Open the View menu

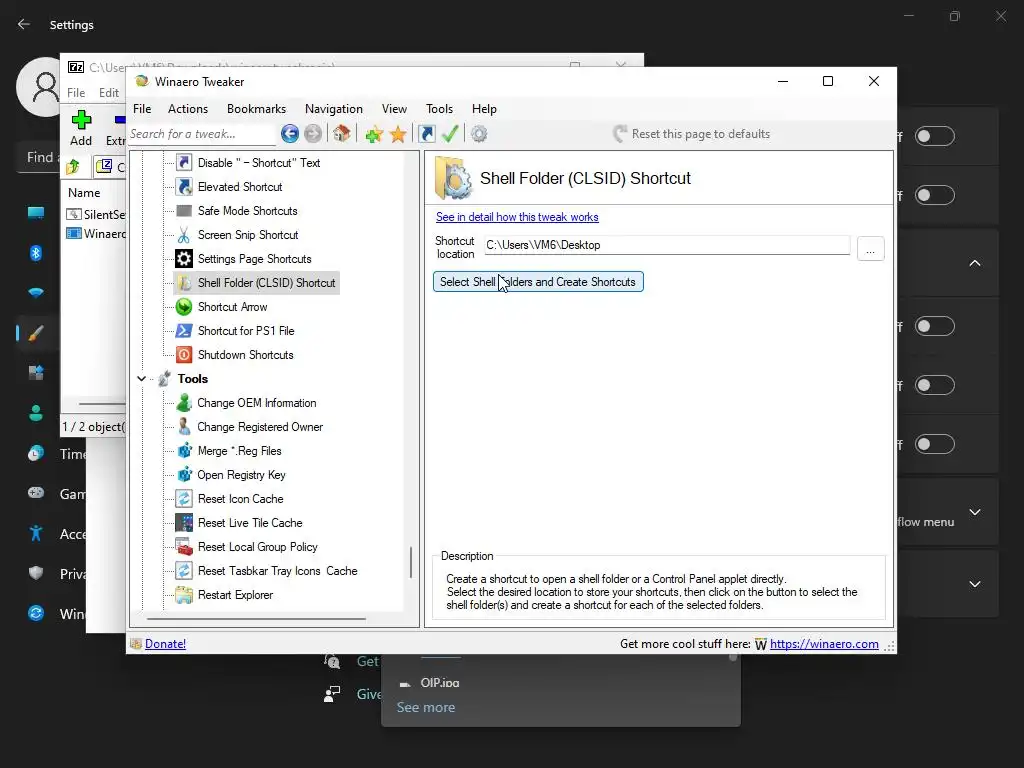click(394, 109)
